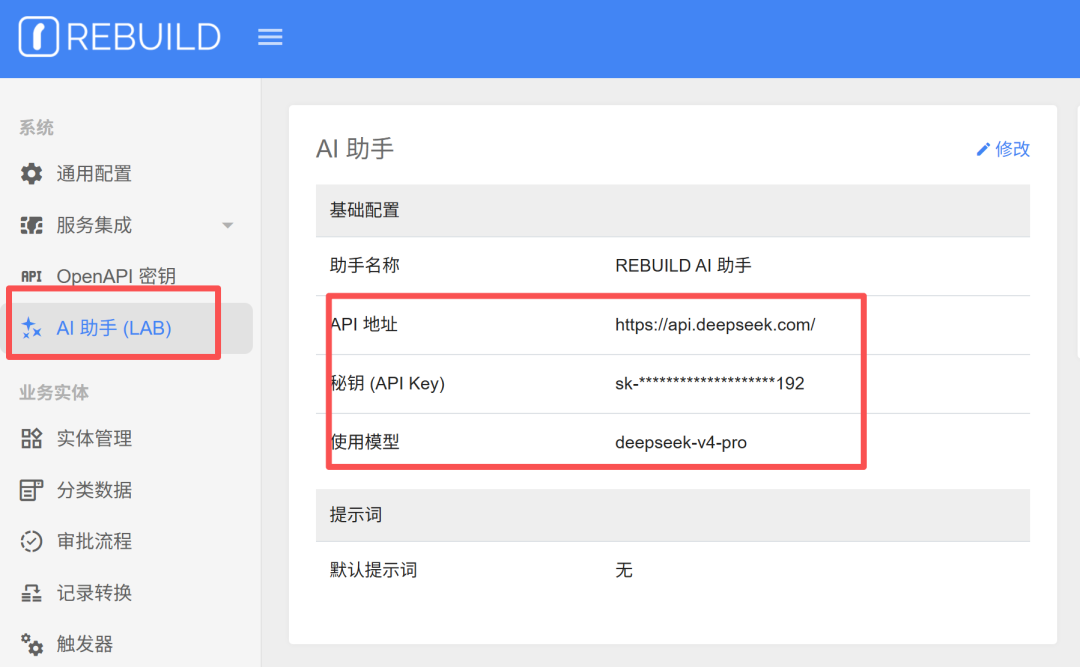Screen dimensions: 1080x667
Task: Click the model value deepseek-v4-pro
Action: (x=681, y=442)
